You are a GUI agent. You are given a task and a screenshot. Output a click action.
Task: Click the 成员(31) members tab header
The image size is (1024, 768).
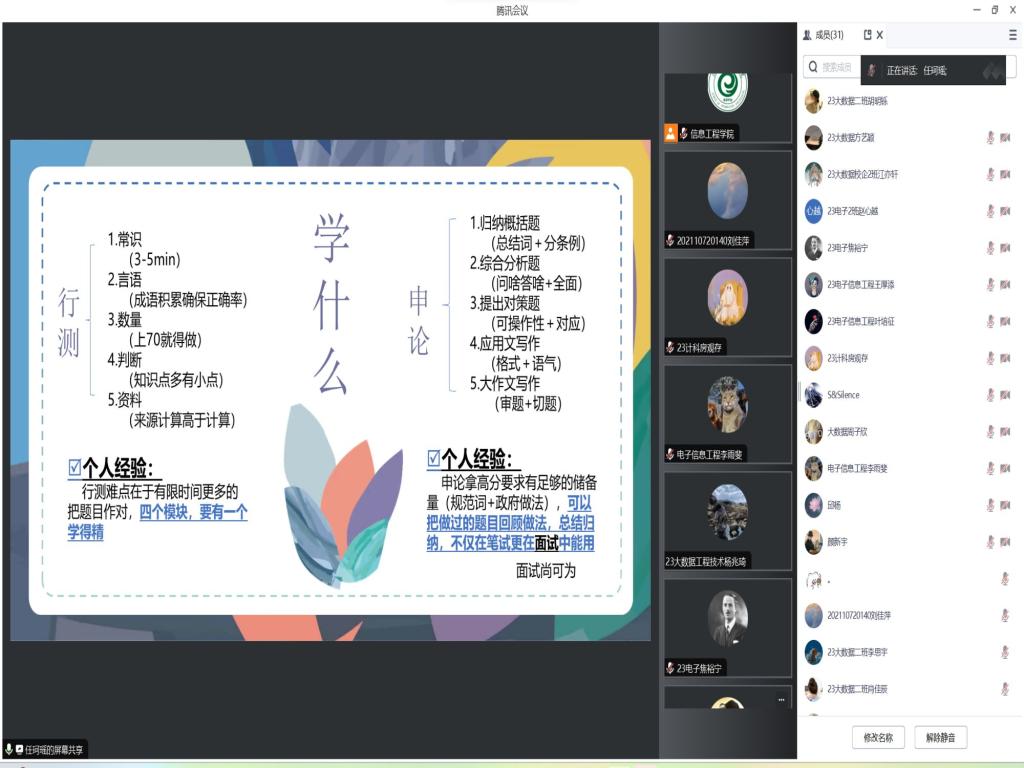(x=823, y=35)
